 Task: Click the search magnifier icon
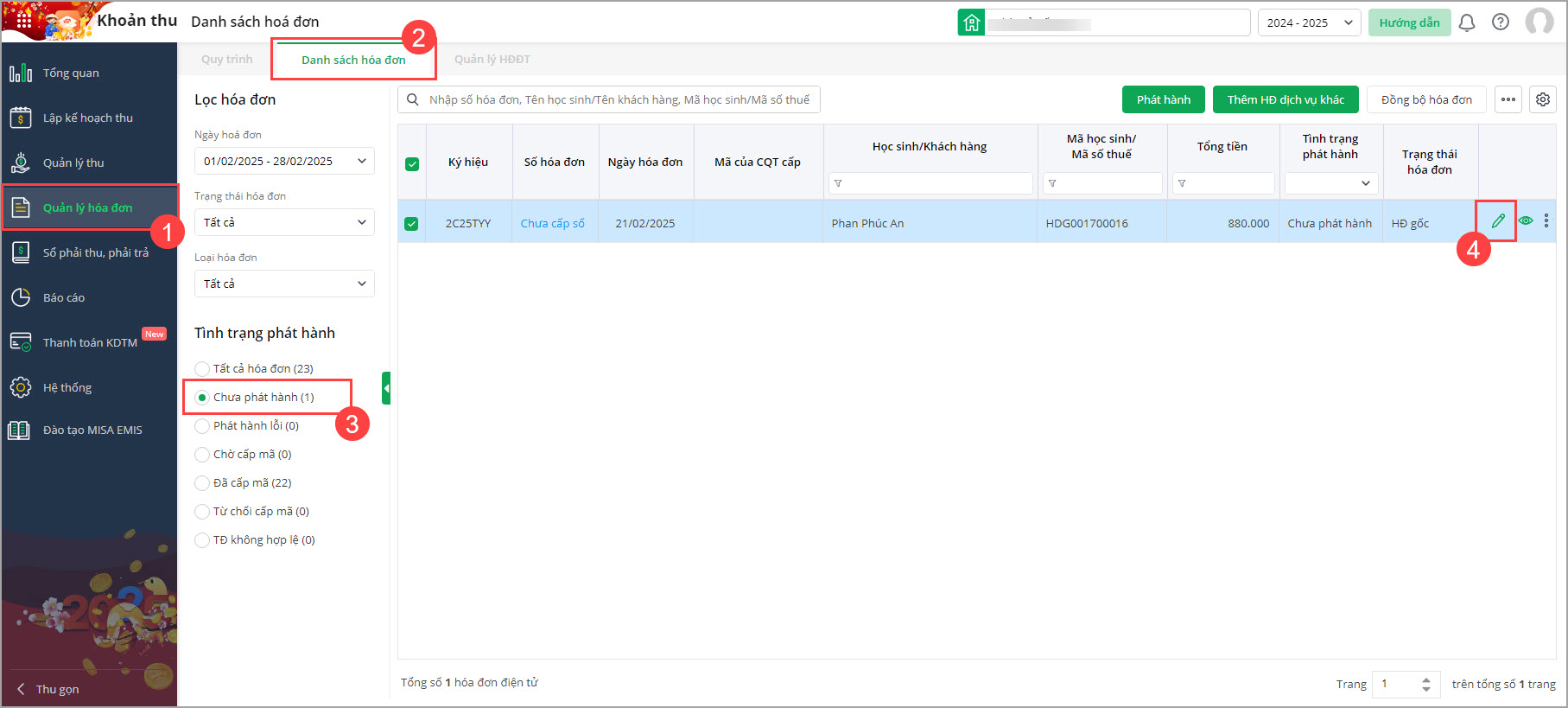click(x=413, y=99)
